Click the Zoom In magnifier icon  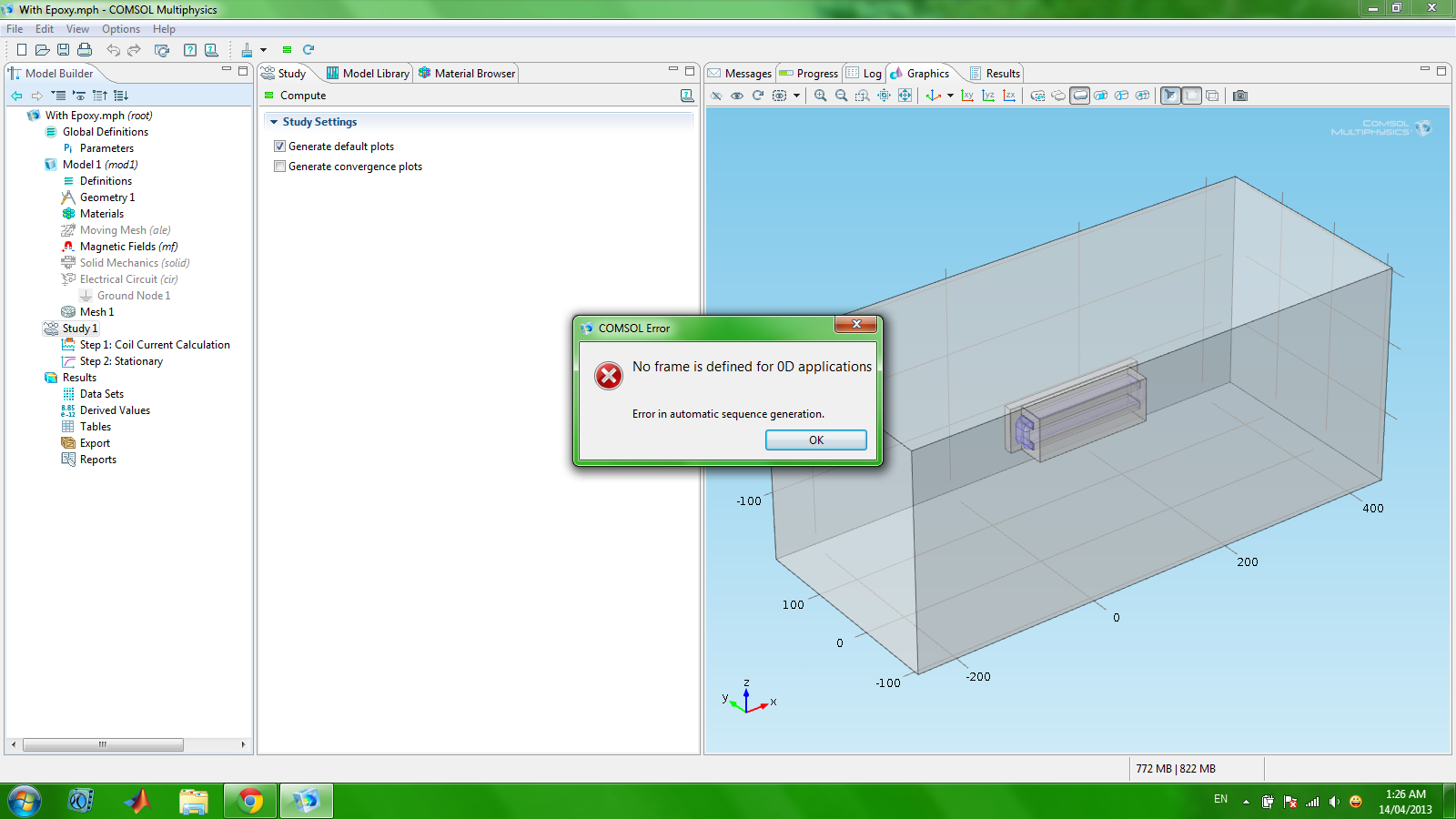[820, 96]
